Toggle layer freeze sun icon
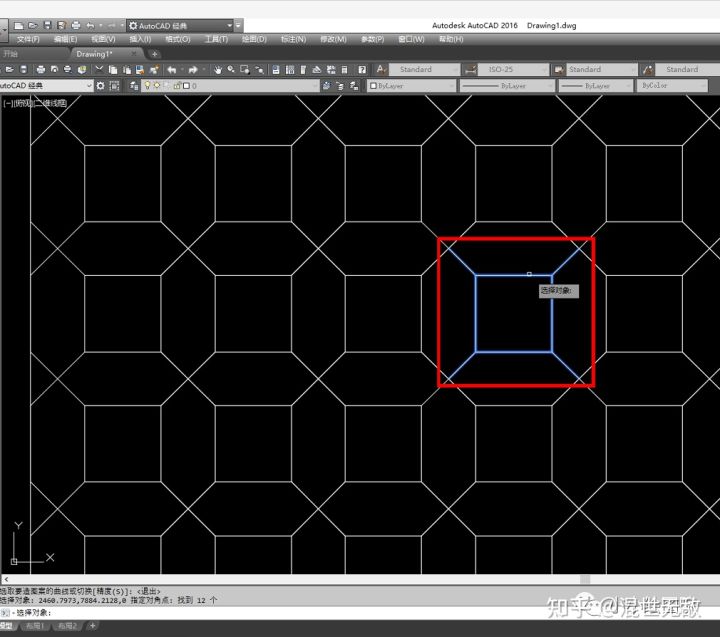720x637 pixels. (157, 86)
